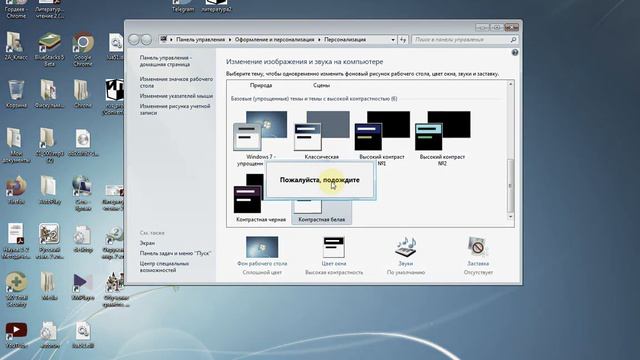This screenshot has height=360, width=640.
Task: Select the PDF document icon on desktop
Action: (16, 241)
